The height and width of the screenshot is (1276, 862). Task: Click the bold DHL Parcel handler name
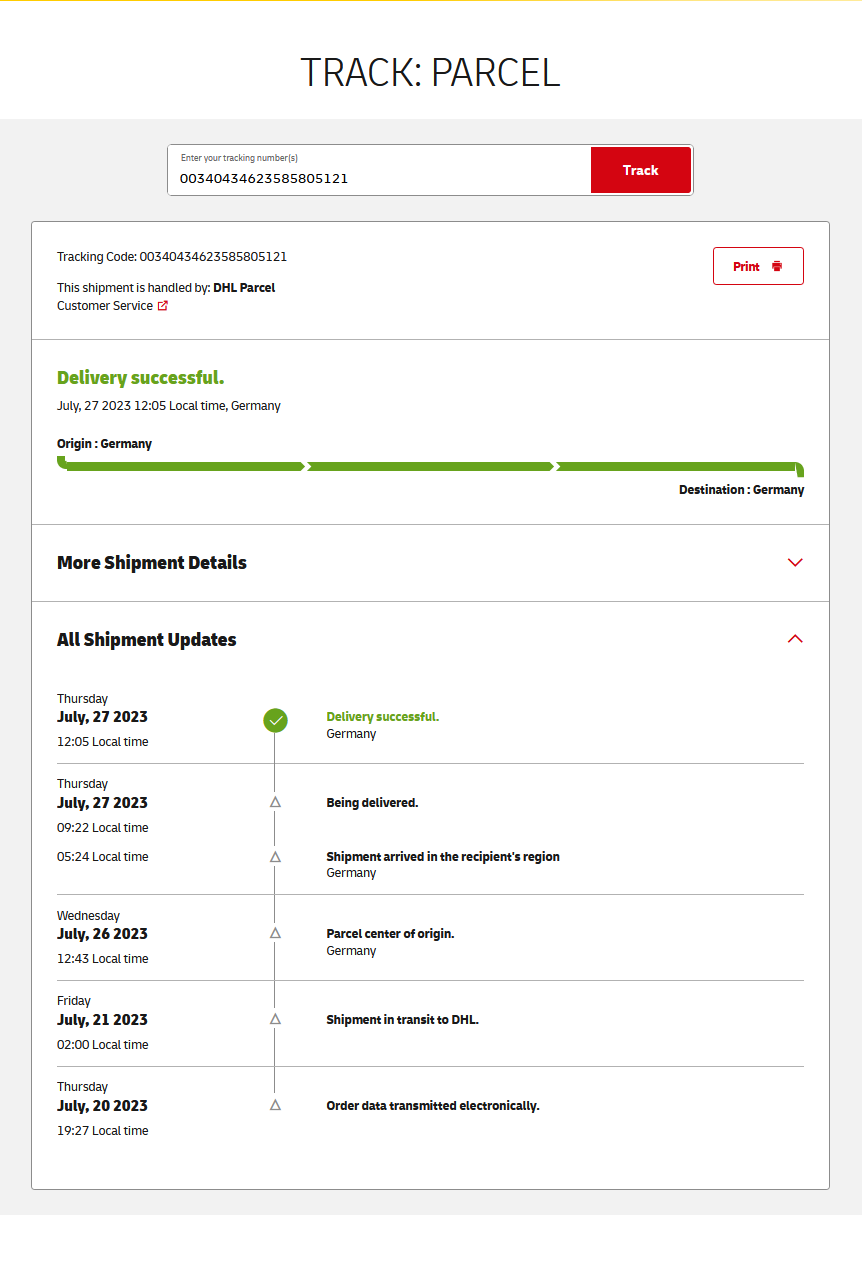244,288
